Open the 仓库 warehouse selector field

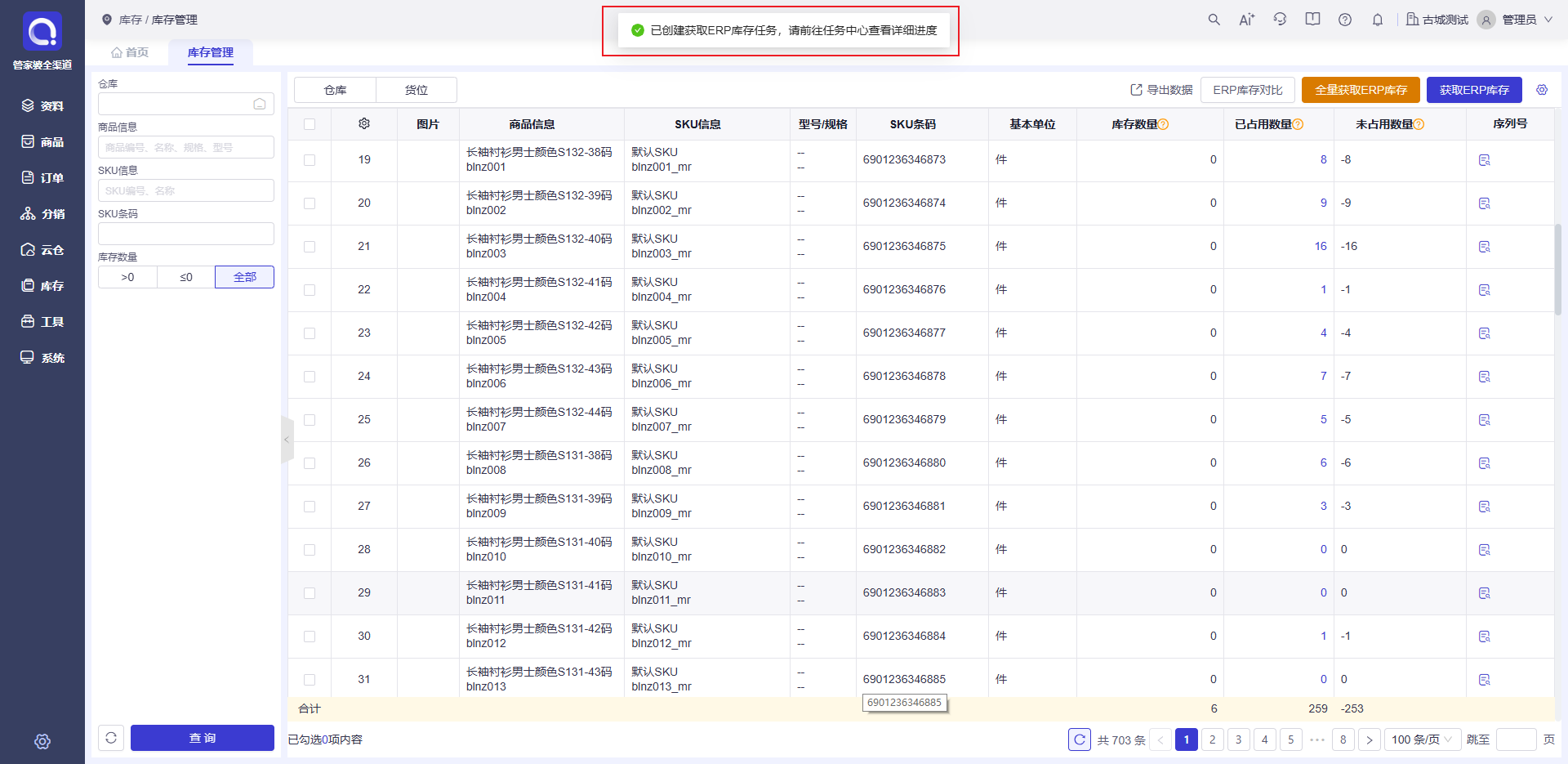coord(186,104)
